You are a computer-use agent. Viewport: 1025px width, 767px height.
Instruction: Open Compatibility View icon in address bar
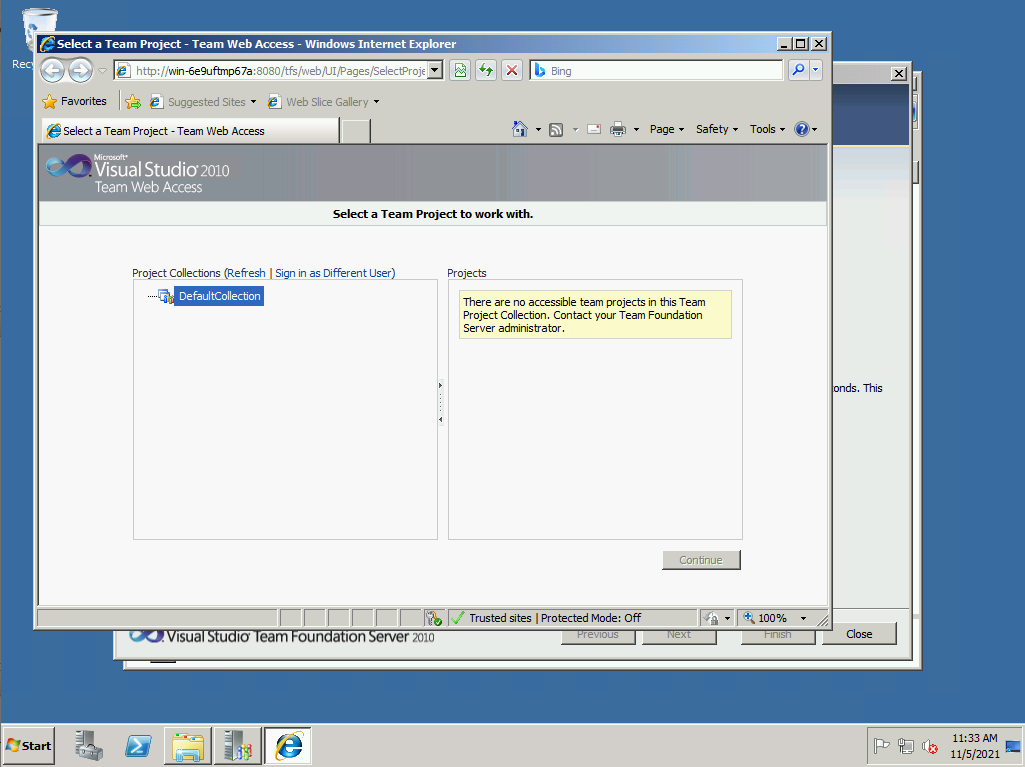[460, 70]
